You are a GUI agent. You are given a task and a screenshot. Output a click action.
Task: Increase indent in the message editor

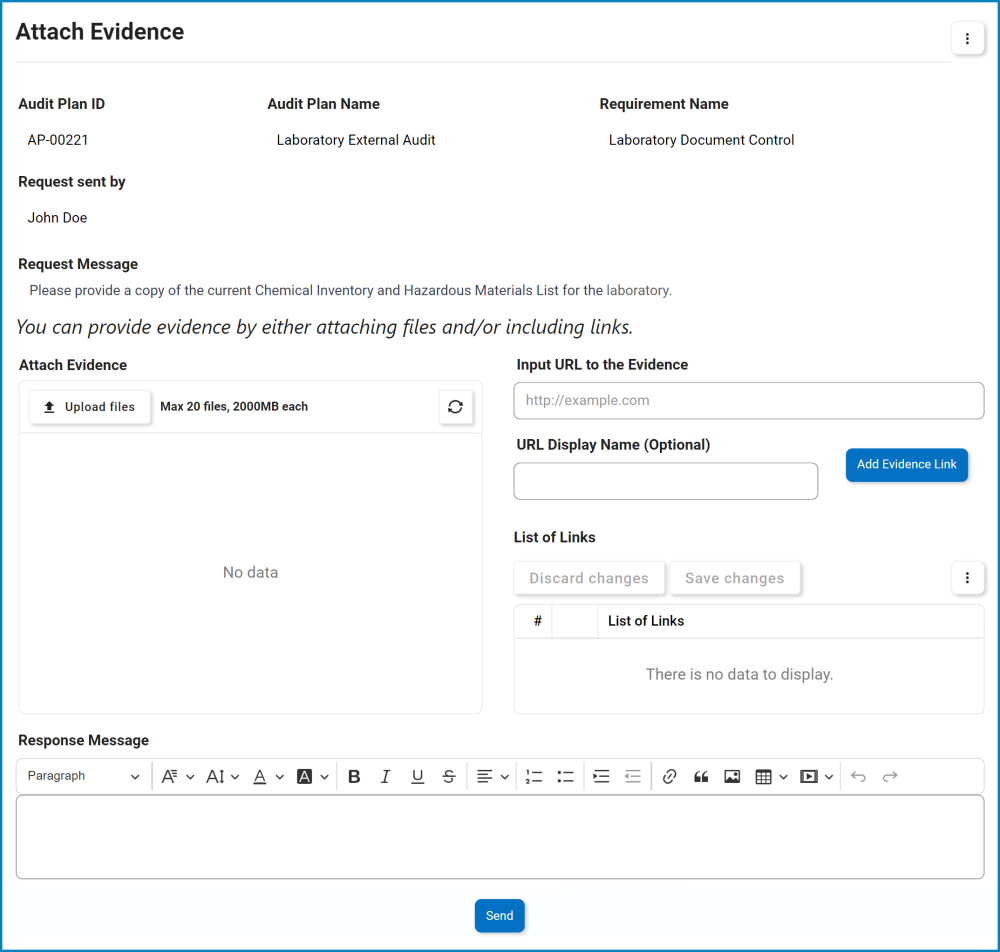click(601, 777)
